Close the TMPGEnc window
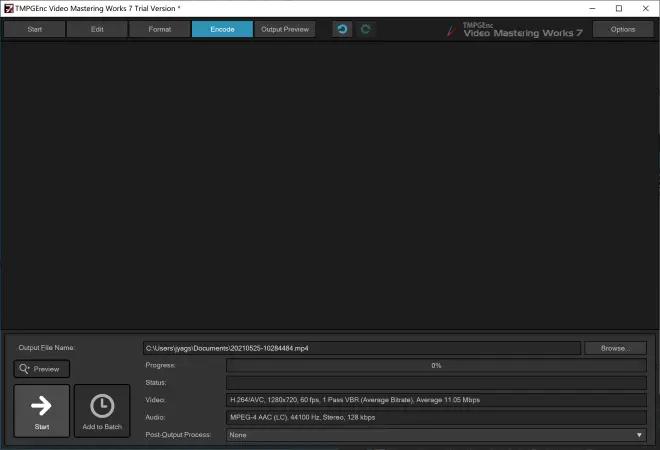The width and height of the screenshot is (660, 450). (646, 8)
